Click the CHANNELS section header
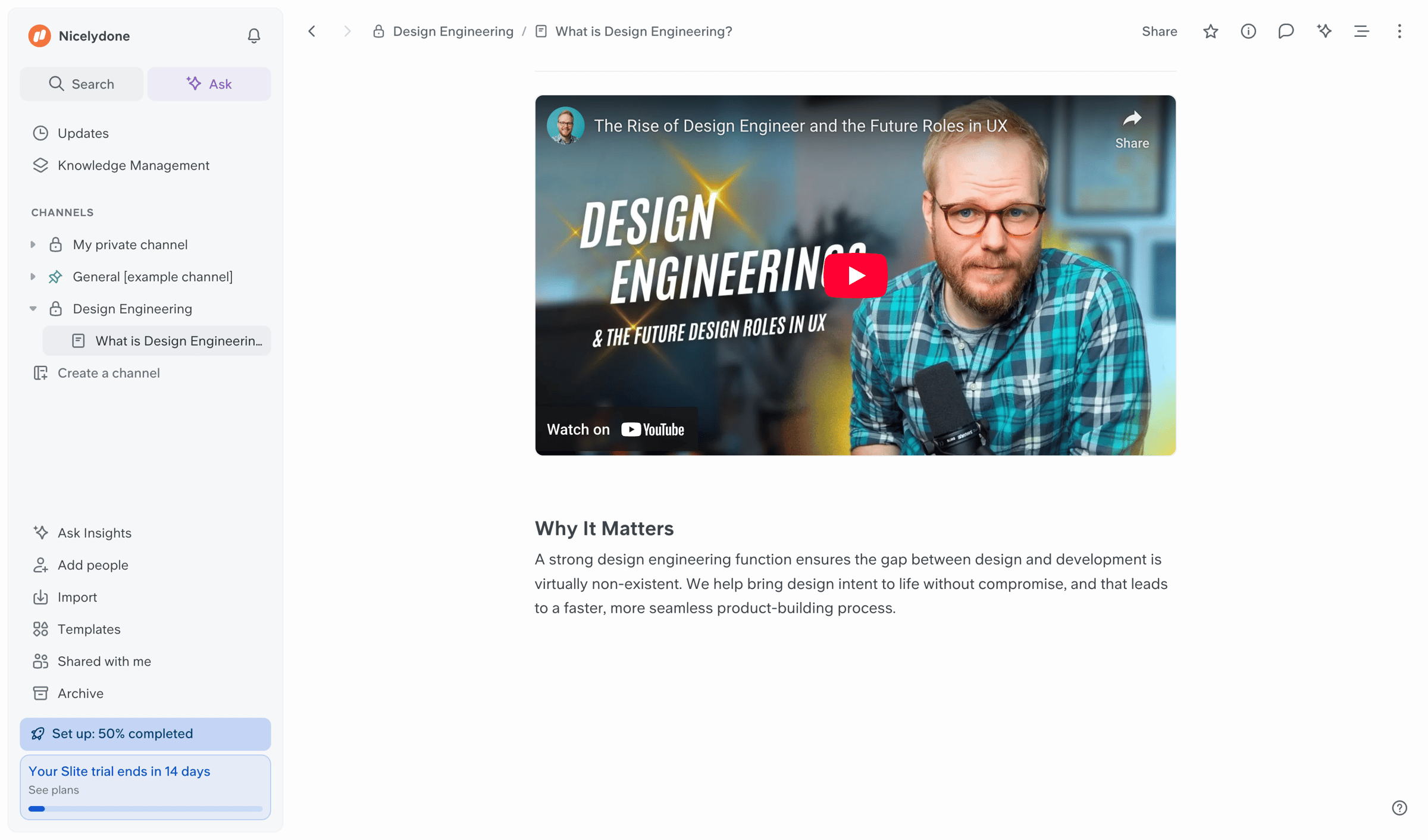Screen dimensions: 1428x840 pyautogui.click(x=62, y=212)
